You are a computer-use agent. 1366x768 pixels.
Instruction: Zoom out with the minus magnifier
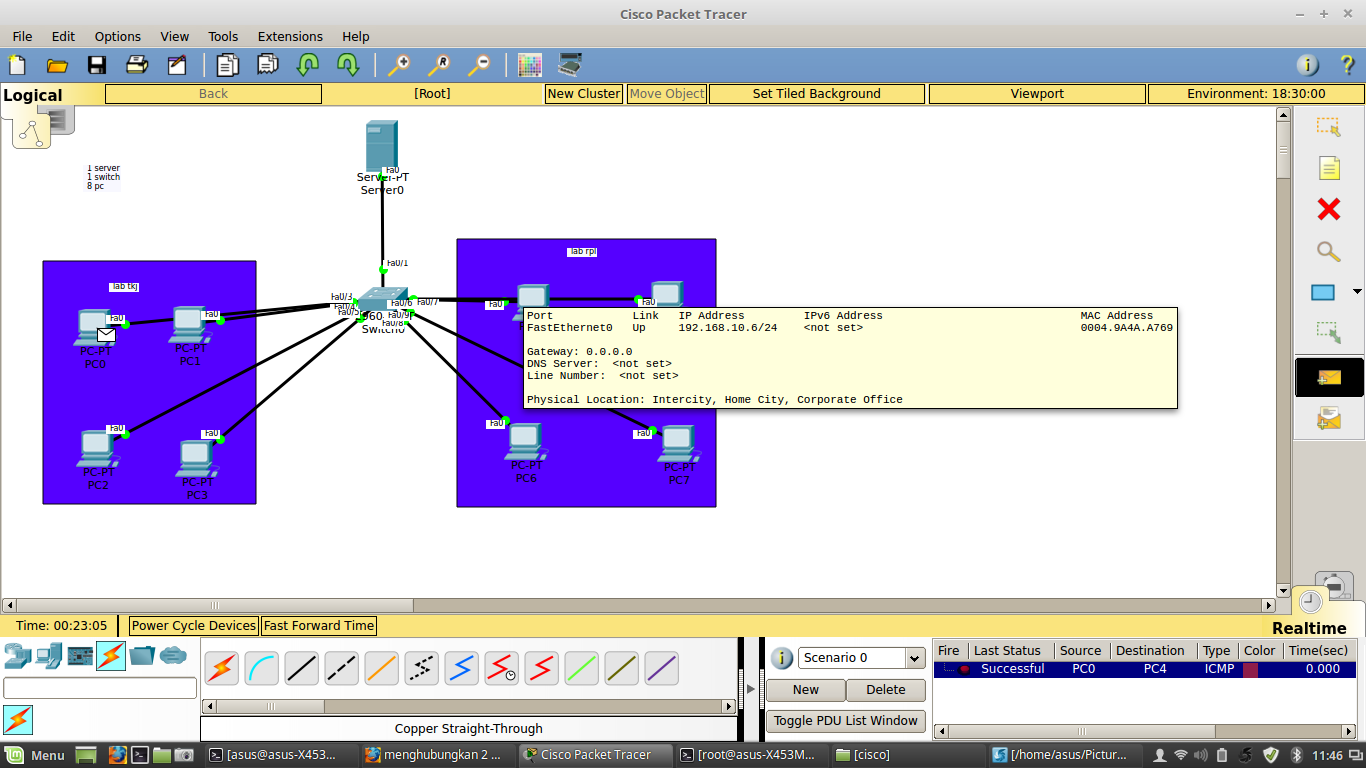pyautogui.click(x=479, y=65)
